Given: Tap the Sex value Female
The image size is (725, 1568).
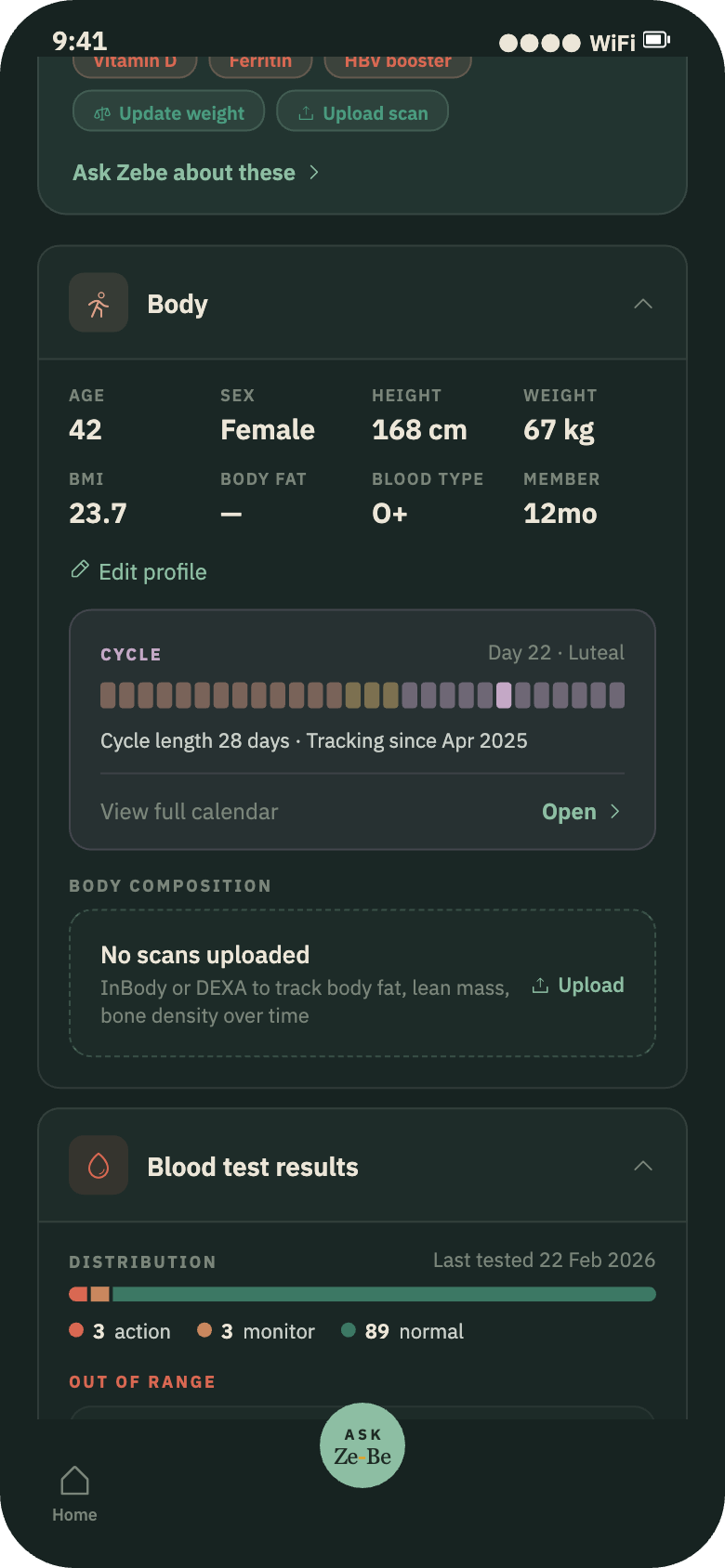Looking at the screenshot, I should click(268, 430).
